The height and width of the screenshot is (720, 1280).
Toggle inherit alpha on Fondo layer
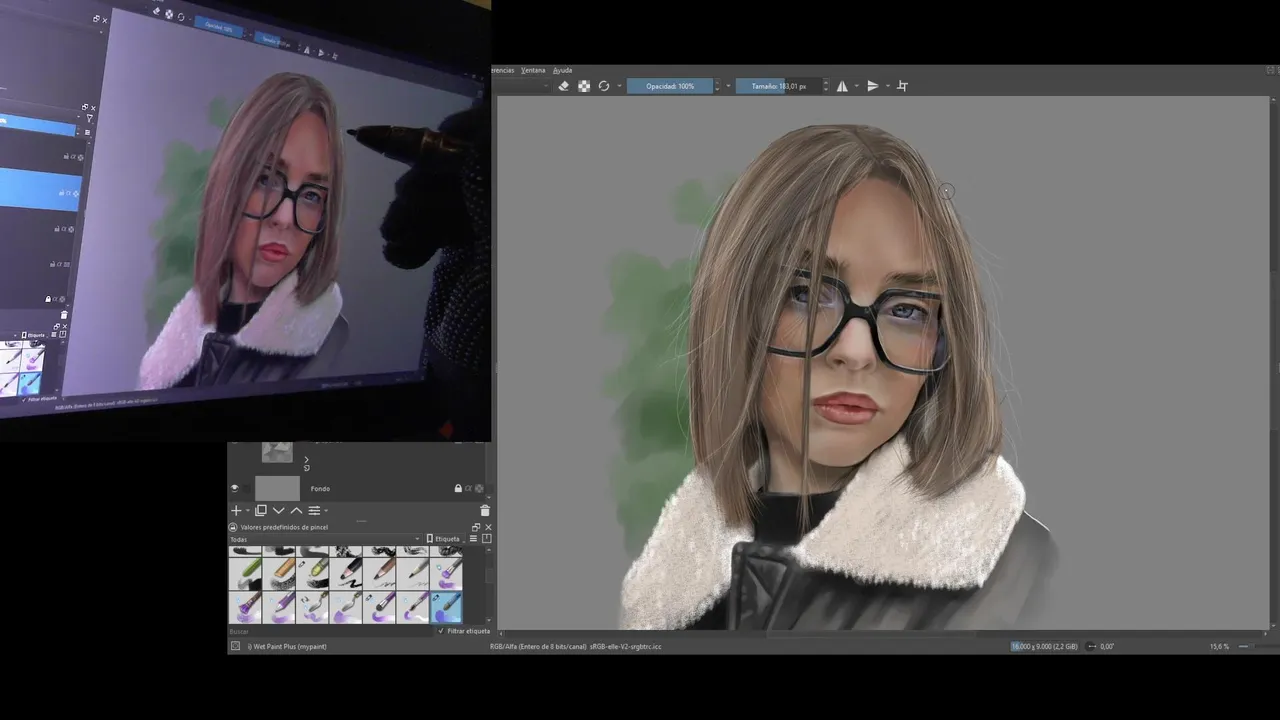coord(468,488)
